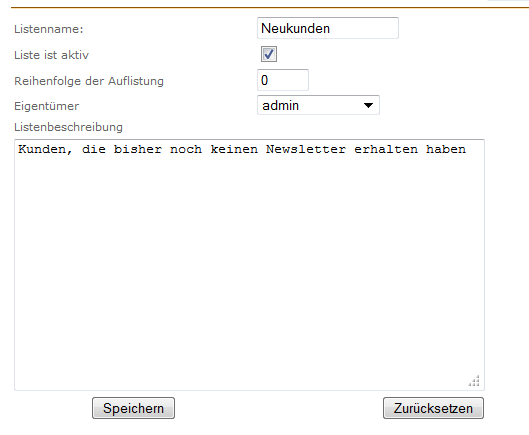Viewport: 529px width, 435px height.
Task: Click the Zurücksetzen reset button
Action: coord(433,408)
